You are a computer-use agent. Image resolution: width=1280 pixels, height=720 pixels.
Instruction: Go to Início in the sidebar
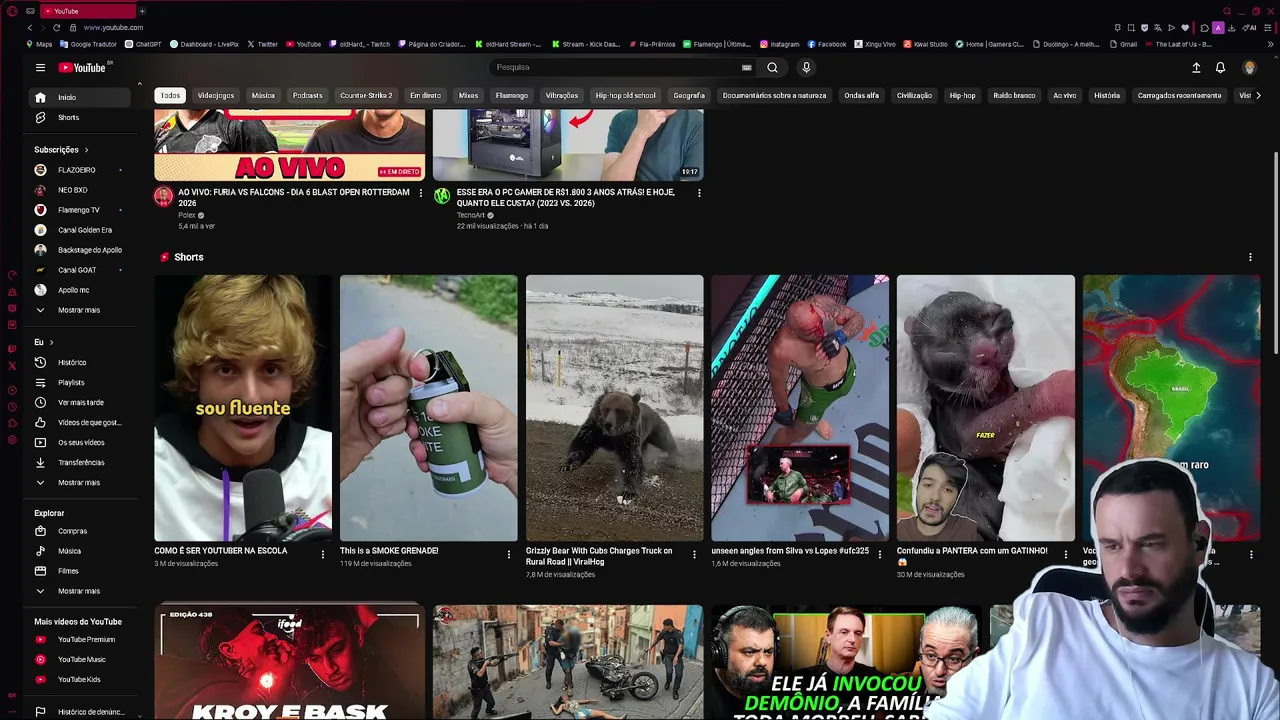(80, 97)
